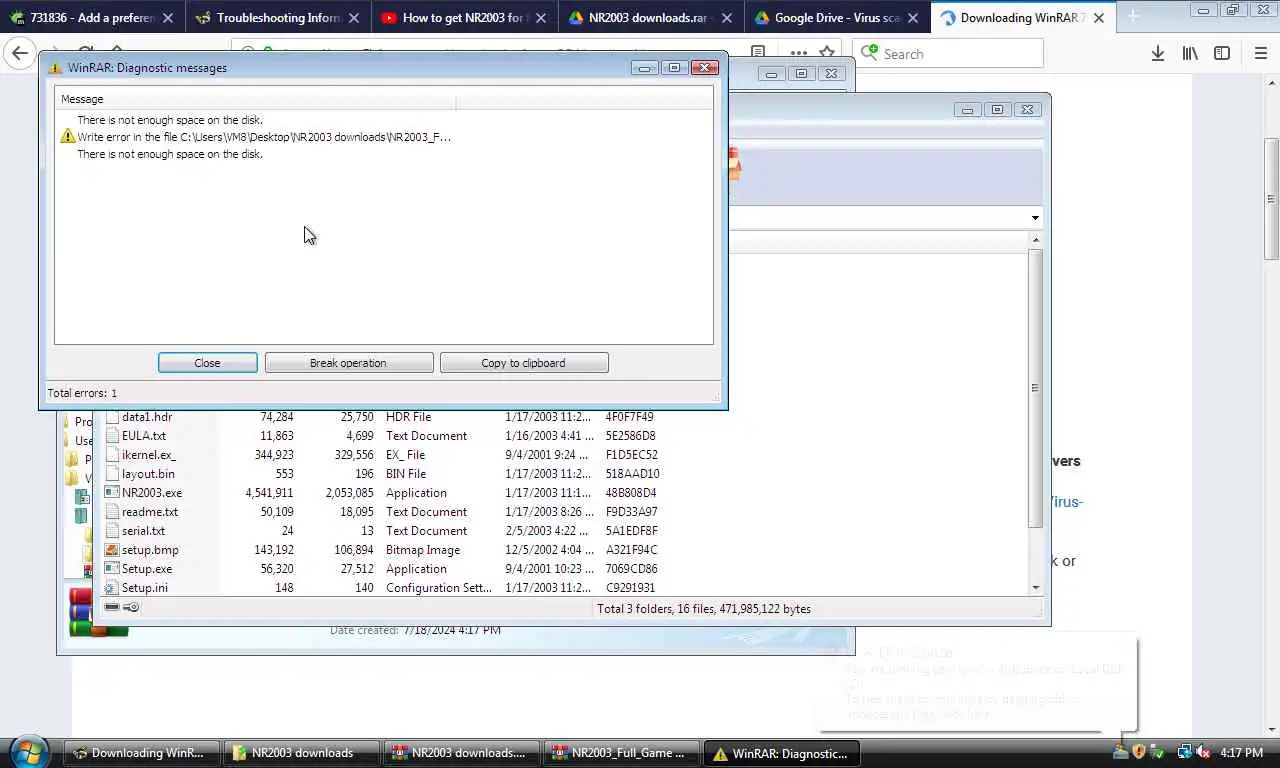The width and height of the screenshot is (1280, 768).
Task: Switch to WinRAR: Diagnostic taskbar item
Action: [x=782, y=753]
